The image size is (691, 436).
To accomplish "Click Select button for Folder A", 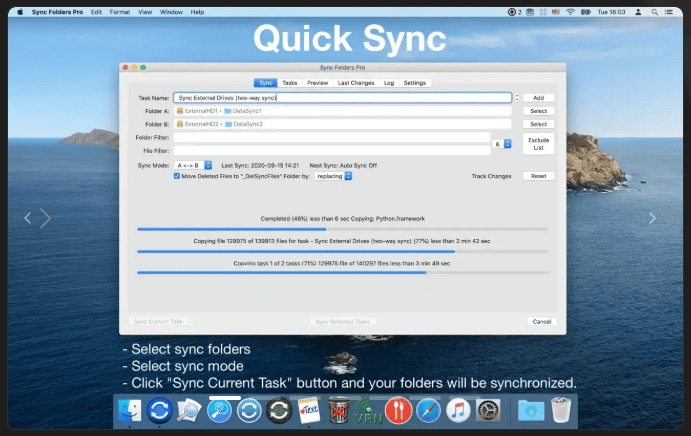I will [539, 111].
